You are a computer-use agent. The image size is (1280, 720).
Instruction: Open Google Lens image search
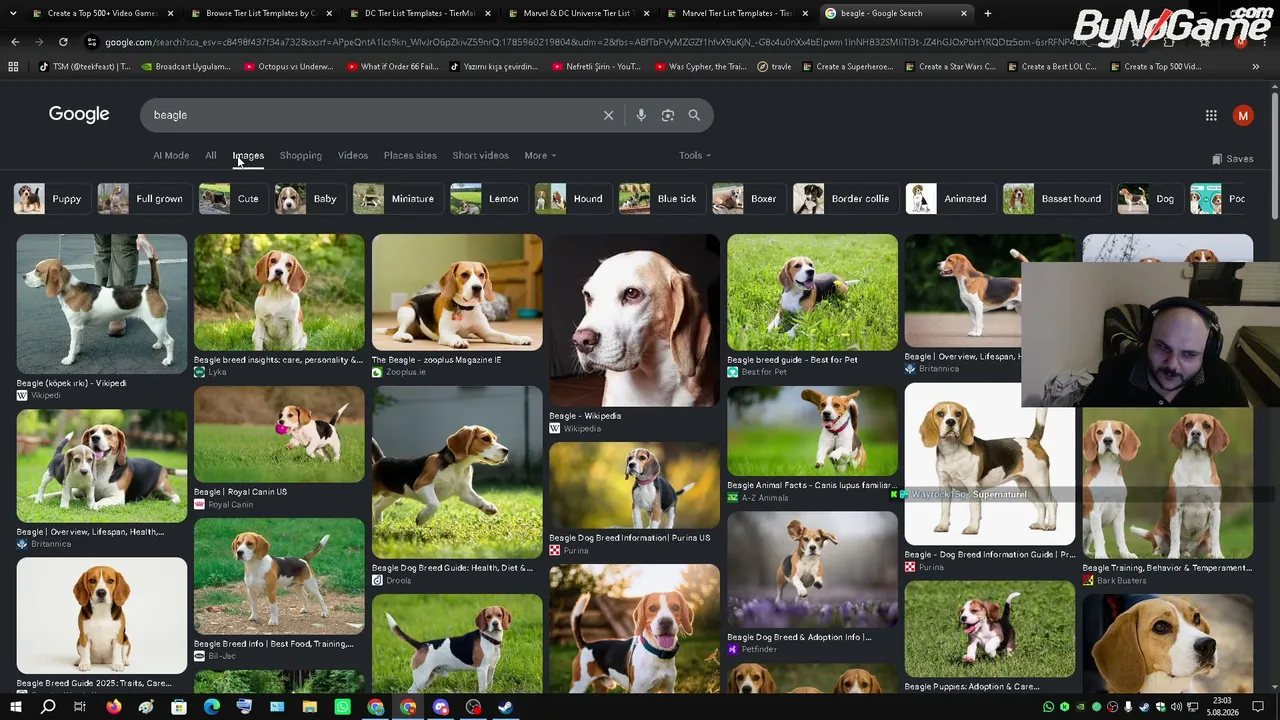point(668,115)
